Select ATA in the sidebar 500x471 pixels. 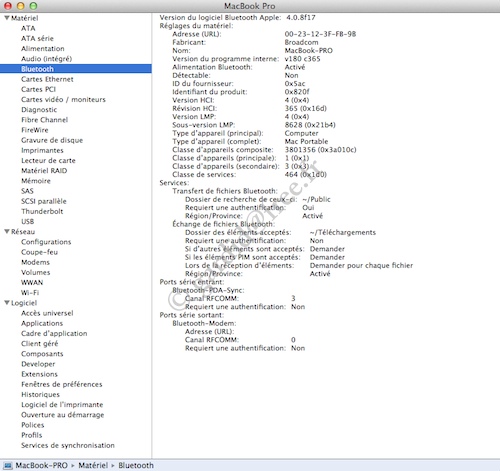28,28
